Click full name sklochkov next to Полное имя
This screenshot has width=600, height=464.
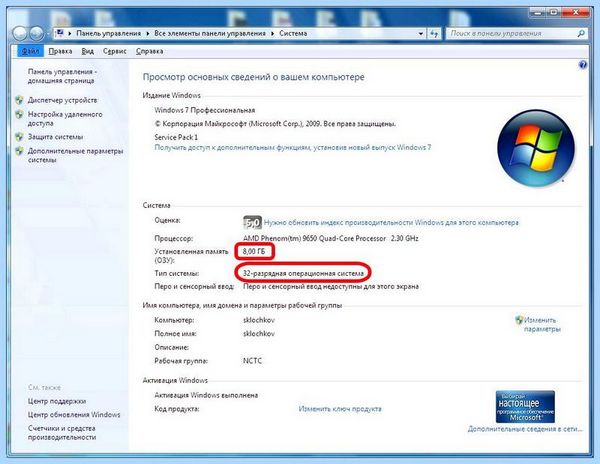[259, 334]
